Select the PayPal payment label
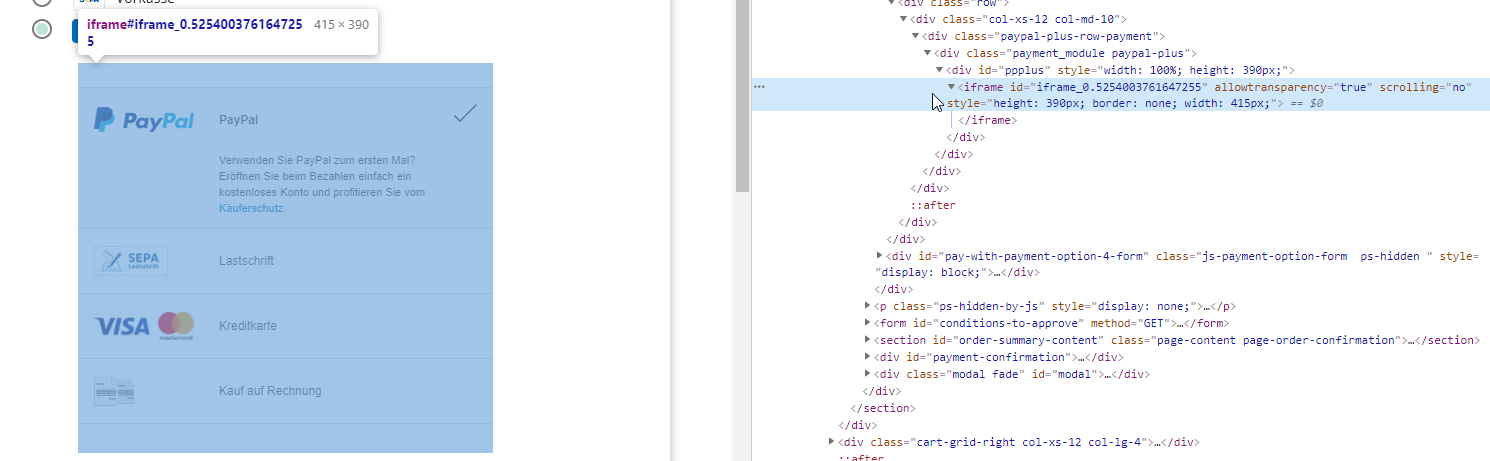Image resolution: width=1490 pixels, height=461 pixels. coord(238,120)
